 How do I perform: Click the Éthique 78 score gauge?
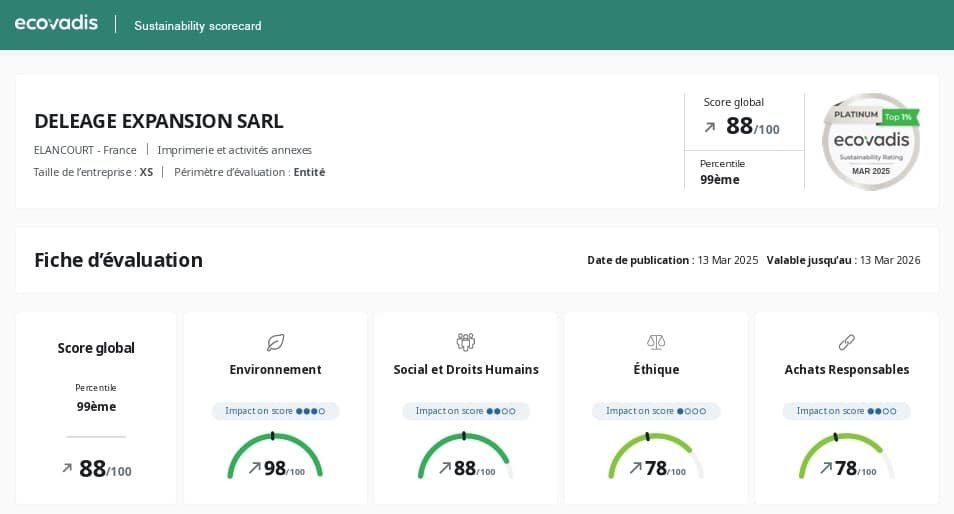(x=656, y=460)
